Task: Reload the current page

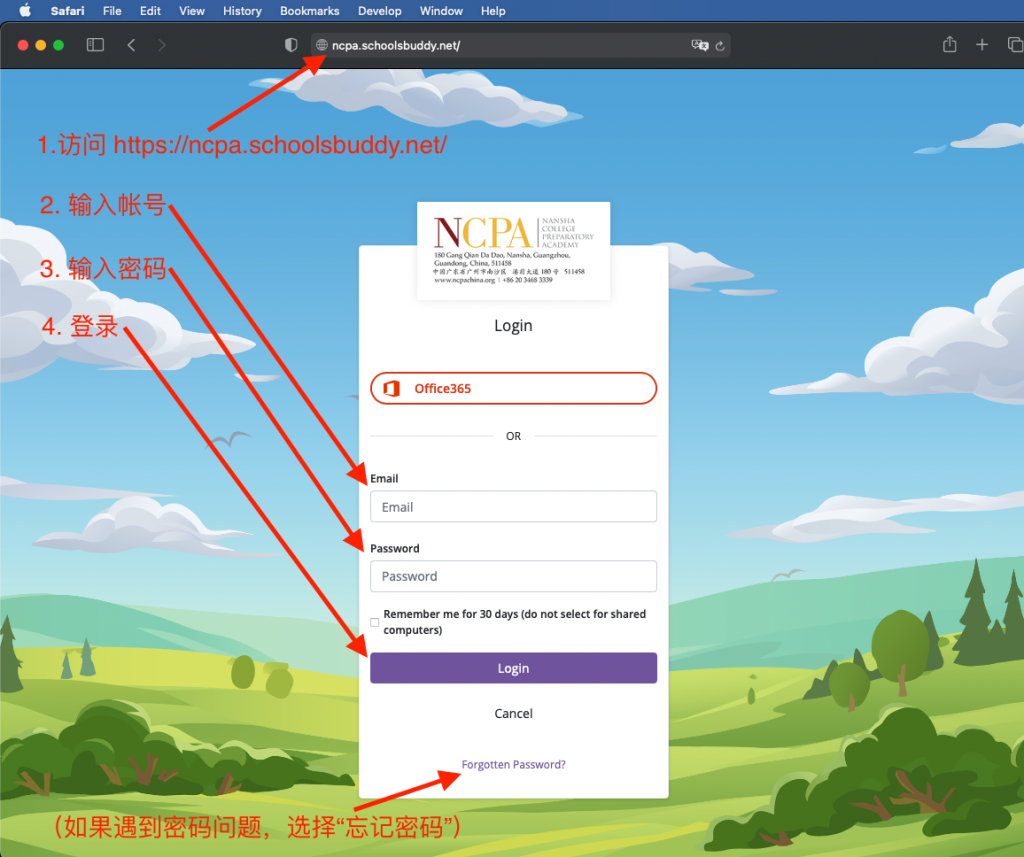Action: click(x=720, y=45)
